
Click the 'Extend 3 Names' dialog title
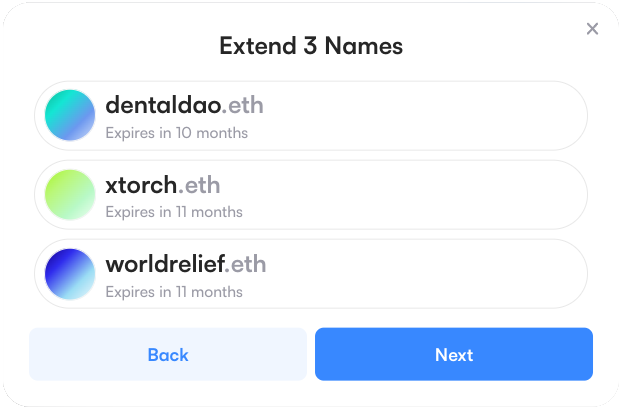311,46
